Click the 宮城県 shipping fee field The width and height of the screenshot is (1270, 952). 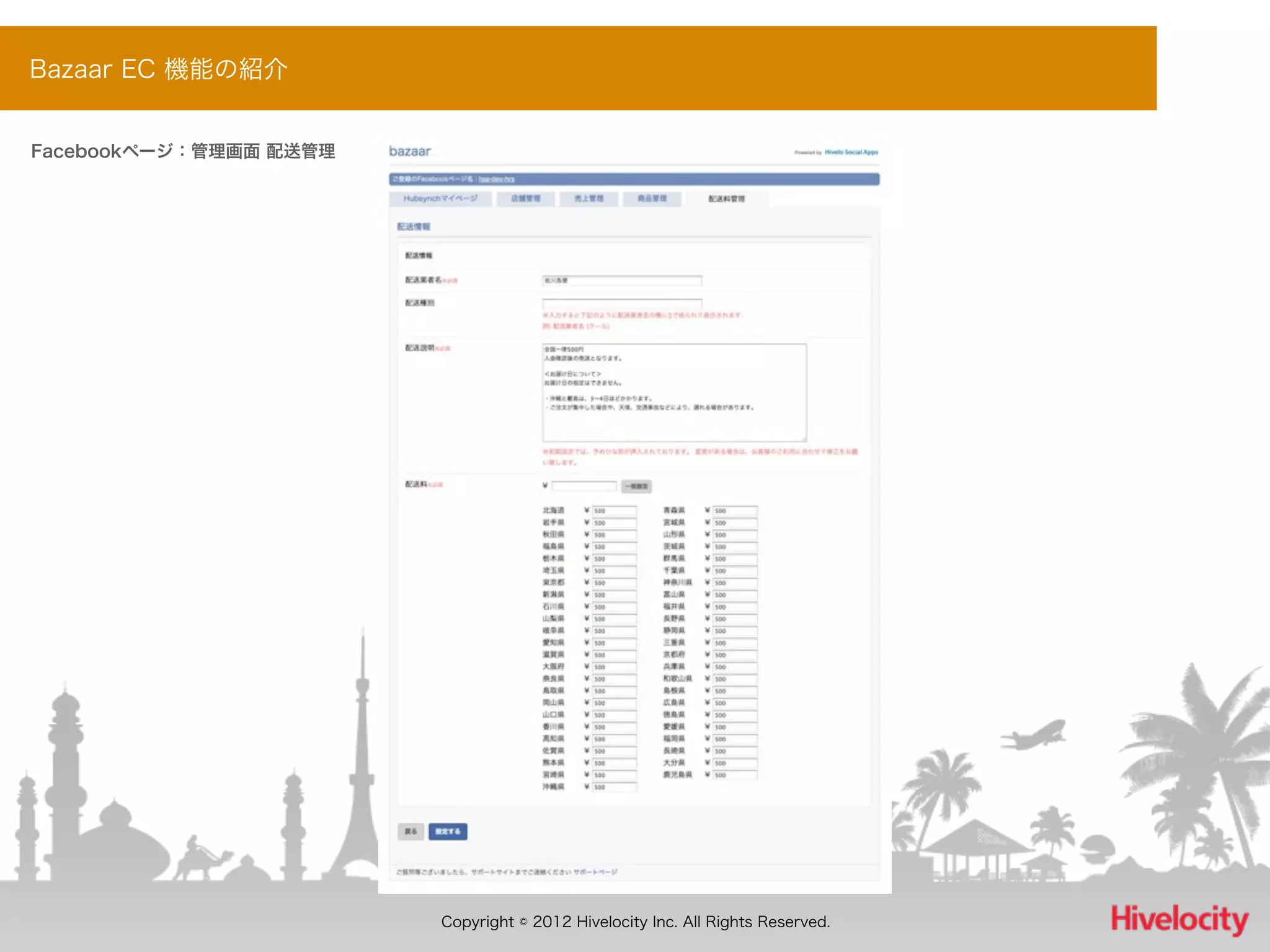pyautogui.click(x=734, y=522)
